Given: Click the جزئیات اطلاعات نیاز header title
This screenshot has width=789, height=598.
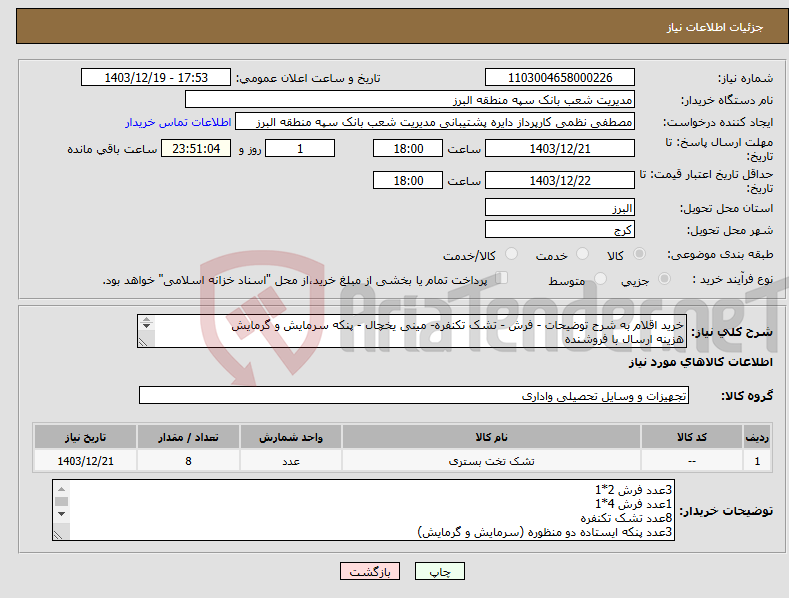Looking at the screenshot, I should click(x=715, y=27).
